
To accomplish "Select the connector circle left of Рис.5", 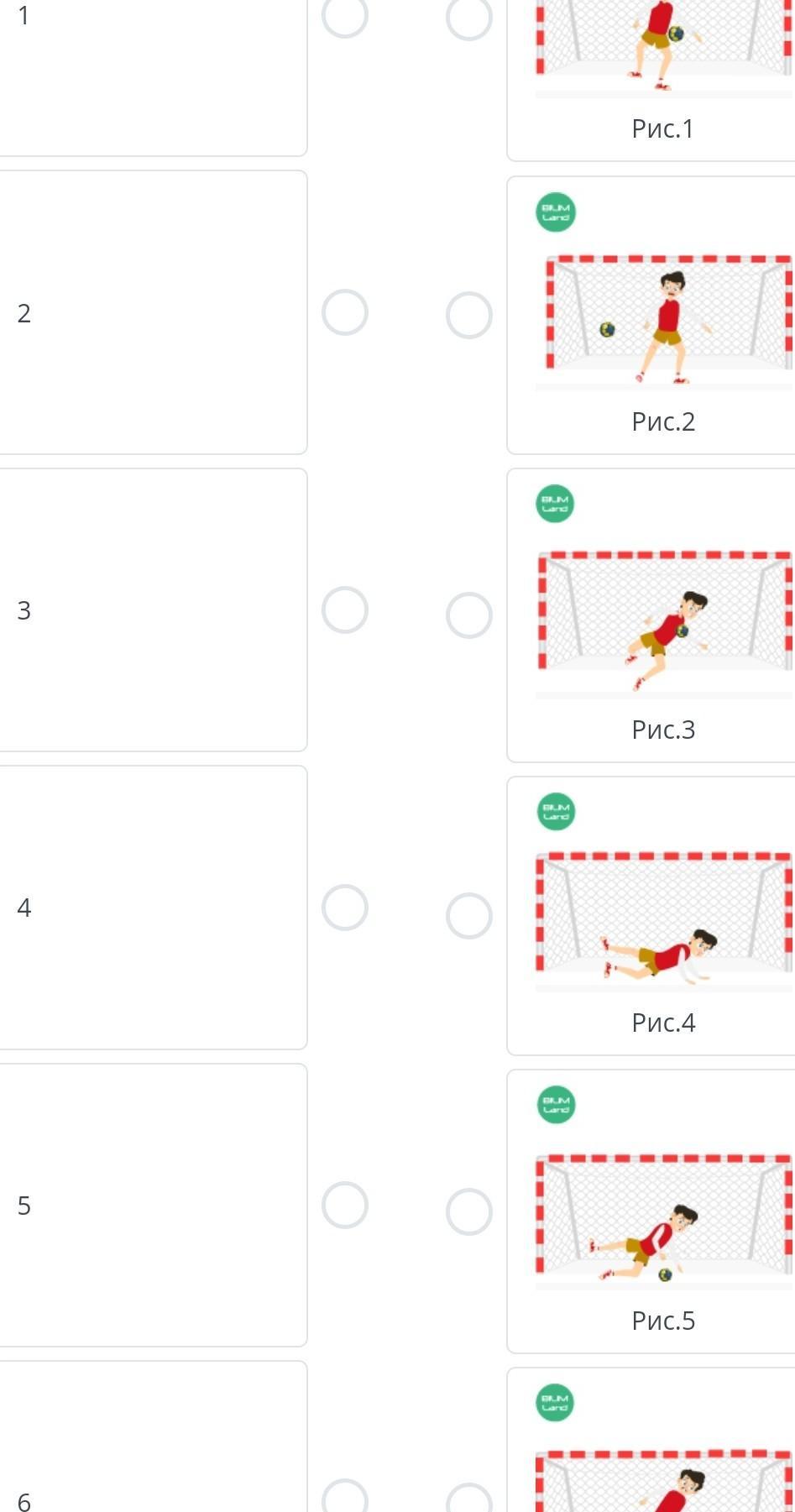I will [468, 1212].
